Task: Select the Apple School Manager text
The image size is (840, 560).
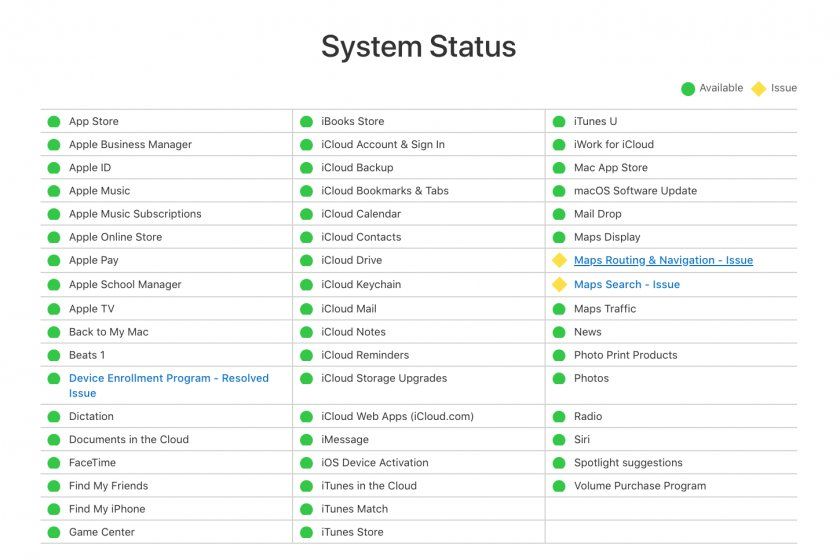Action: click(x=125, y=285)
